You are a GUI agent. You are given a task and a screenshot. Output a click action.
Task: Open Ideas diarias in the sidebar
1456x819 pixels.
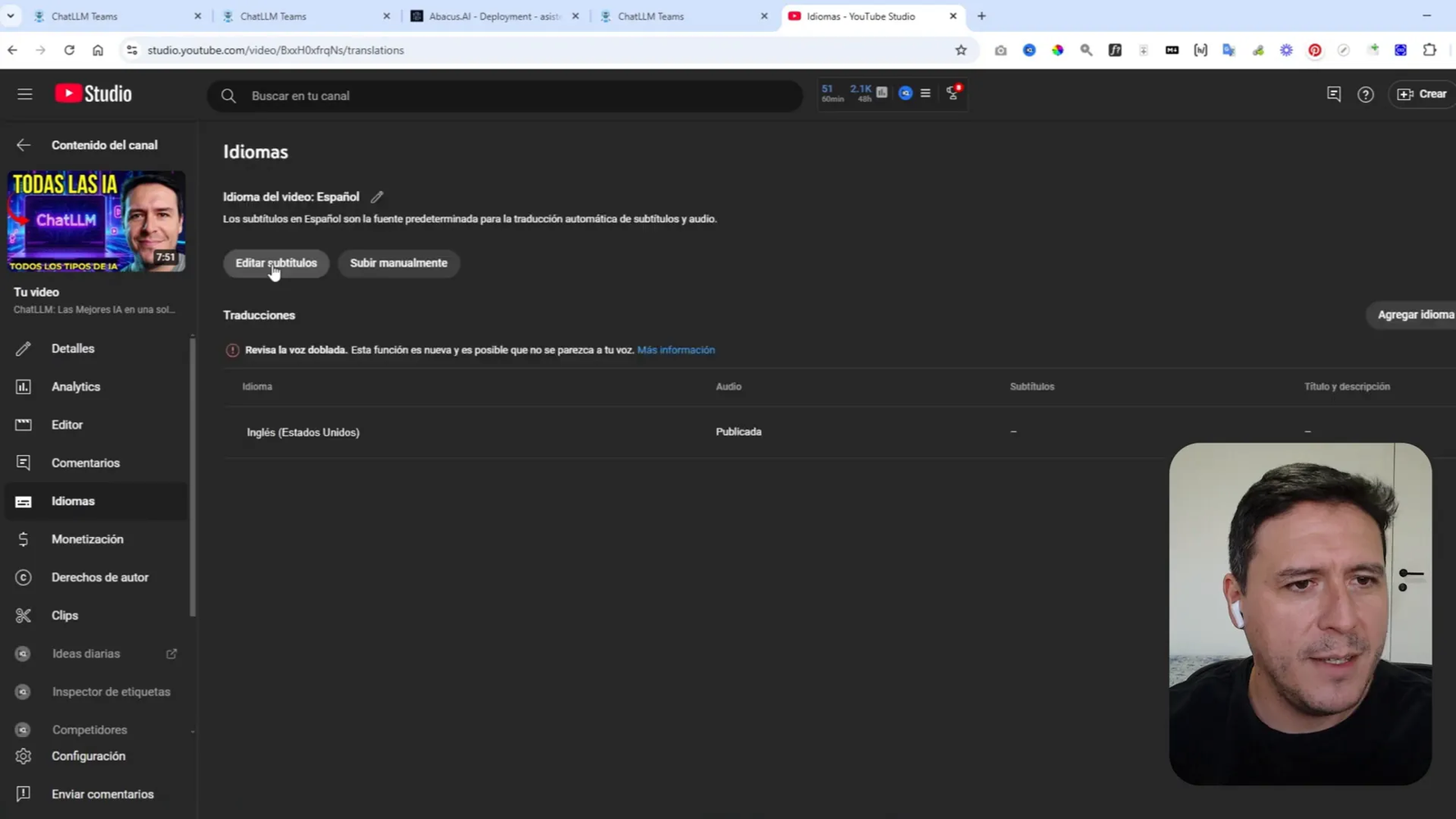86,652
